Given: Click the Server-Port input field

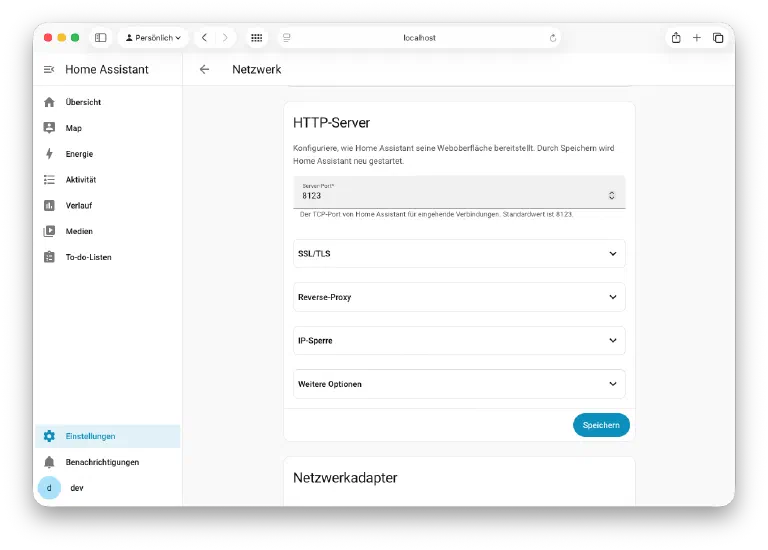Looking at the screenshot, I should [x=459, y=192].
